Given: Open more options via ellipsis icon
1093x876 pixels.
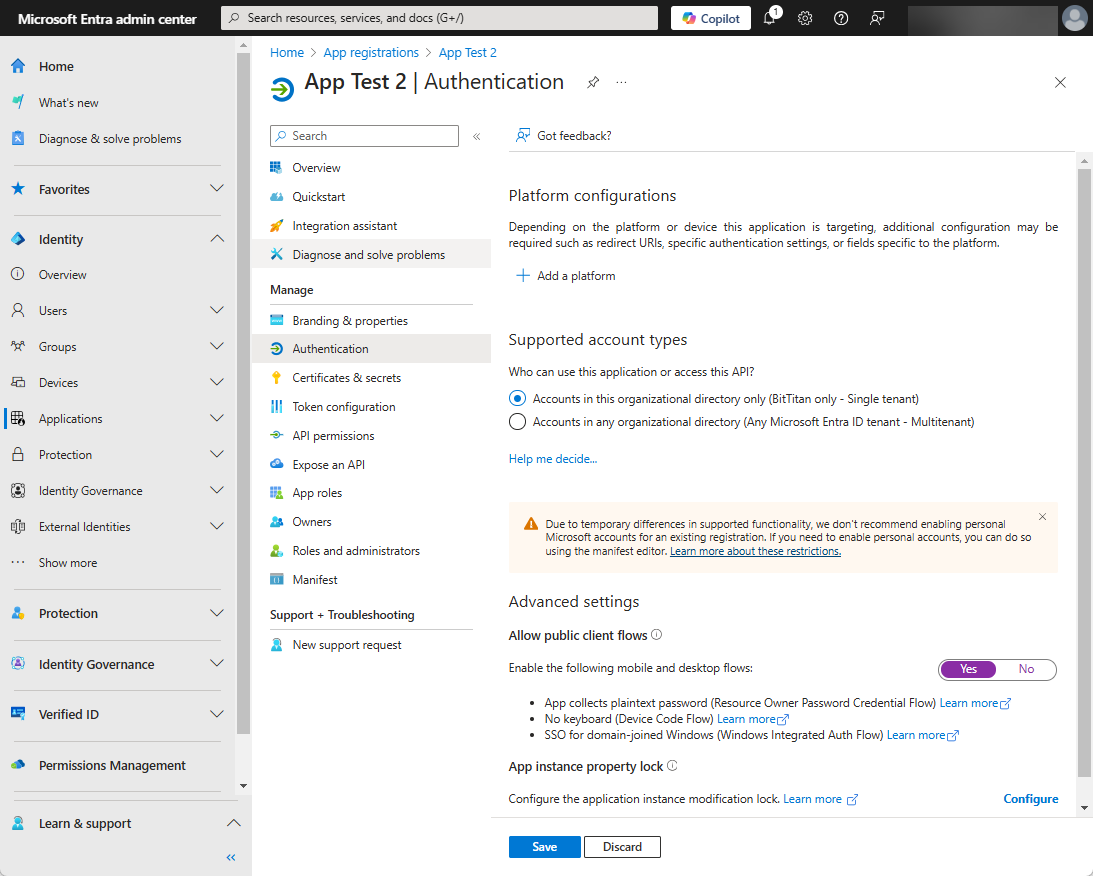Looking at the screenshot, I should pos(621,83).
